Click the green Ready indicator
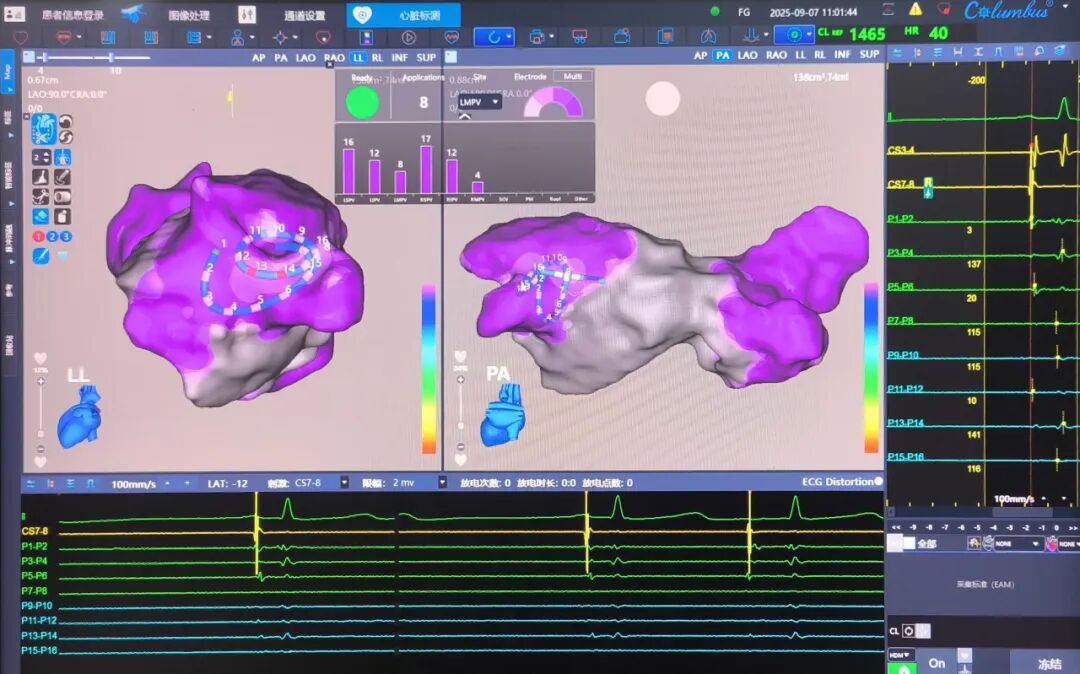This screenshot has width=1080, height=674. point(362,103)
